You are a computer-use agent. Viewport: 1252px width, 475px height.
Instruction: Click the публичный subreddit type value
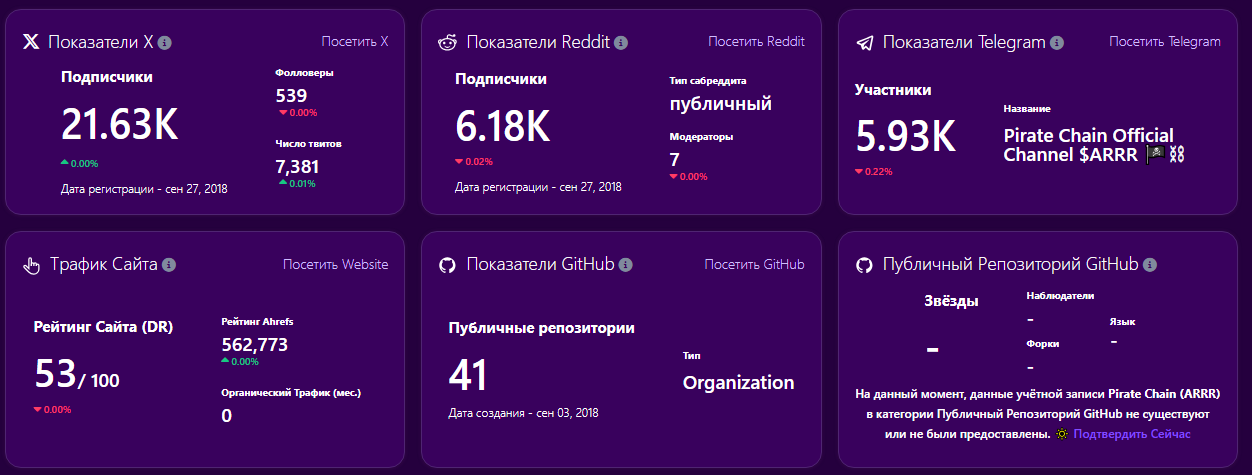click(x=720, y=104)
